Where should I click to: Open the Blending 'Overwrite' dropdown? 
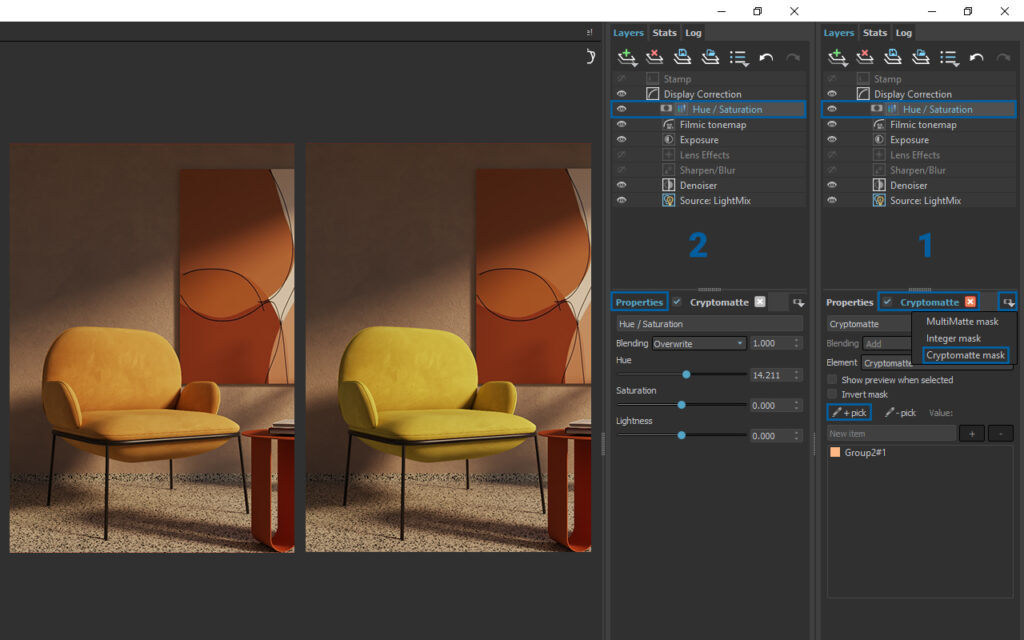698,343
